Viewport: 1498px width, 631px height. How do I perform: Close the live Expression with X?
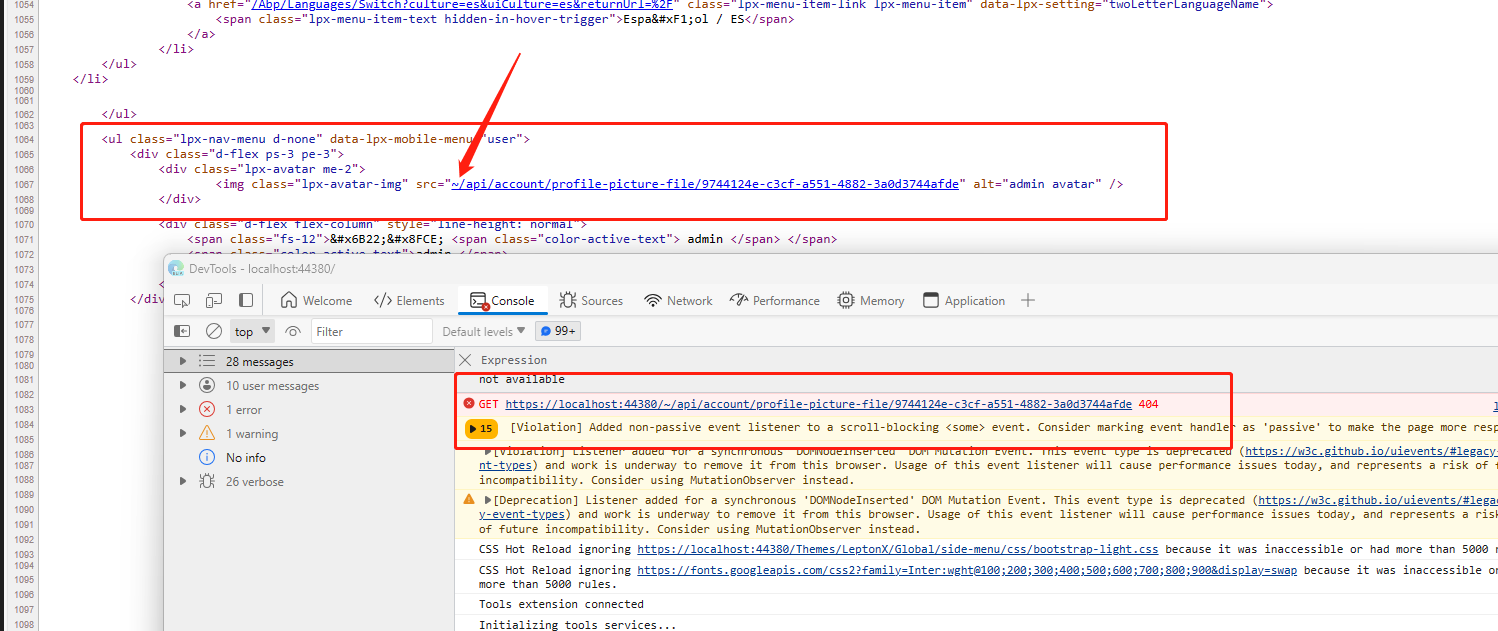click(x=464, y=360)
